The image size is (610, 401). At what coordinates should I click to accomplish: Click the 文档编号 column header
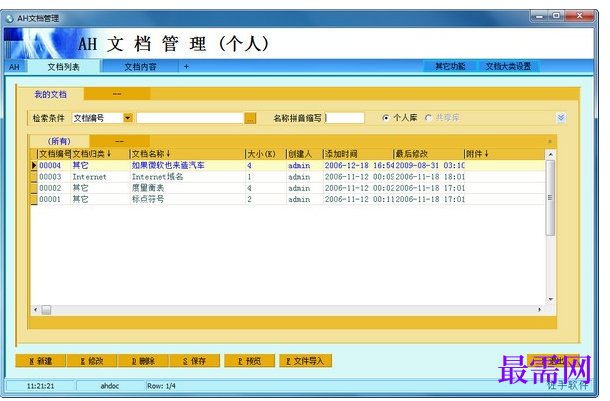pos(54,154)
